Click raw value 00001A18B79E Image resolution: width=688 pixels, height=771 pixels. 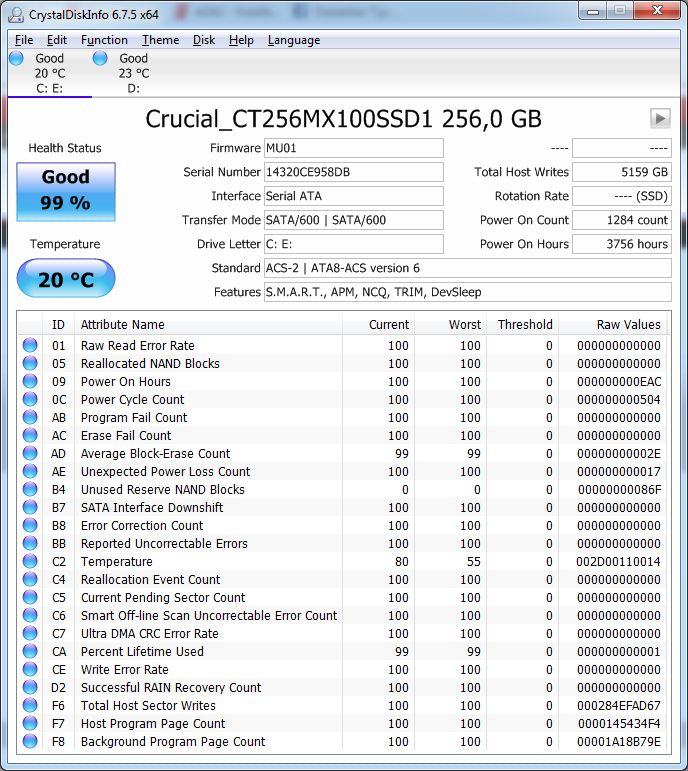pos(619,741)
